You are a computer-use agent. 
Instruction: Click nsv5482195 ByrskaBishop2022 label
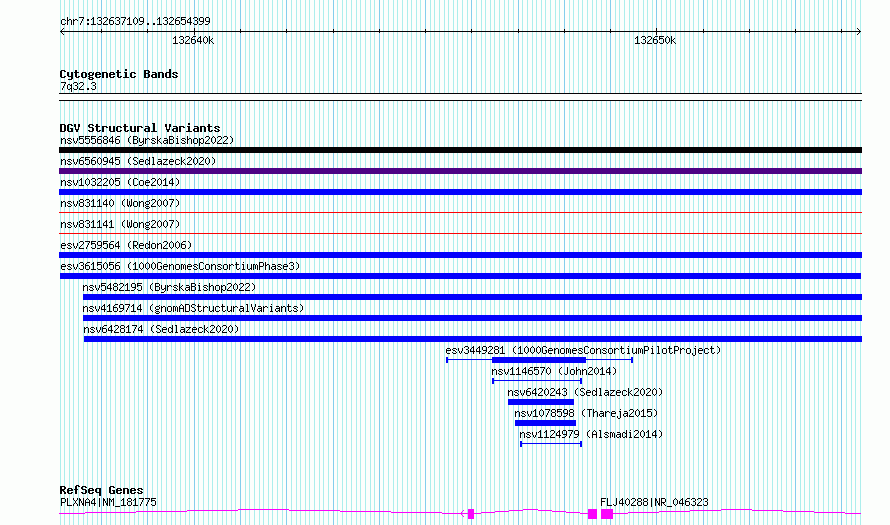pyautogui.click(x=169, y=287)
